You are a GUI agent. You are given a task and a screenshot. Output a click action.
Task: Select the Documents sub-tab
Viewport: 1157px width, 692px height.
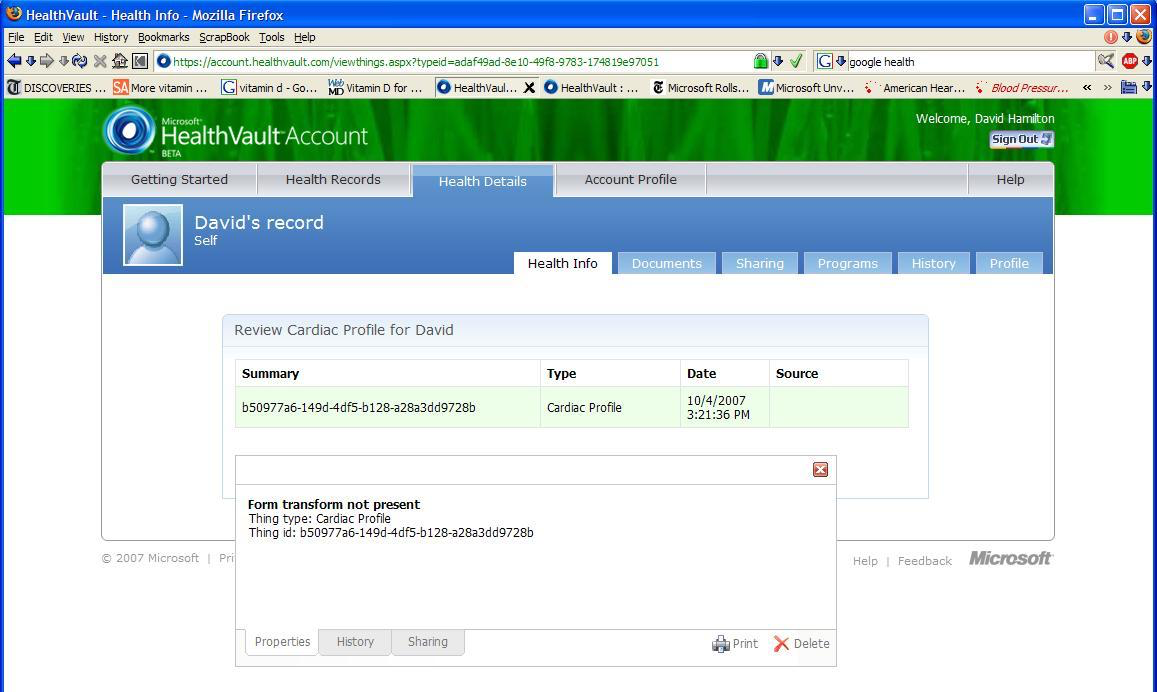point(666,263)
